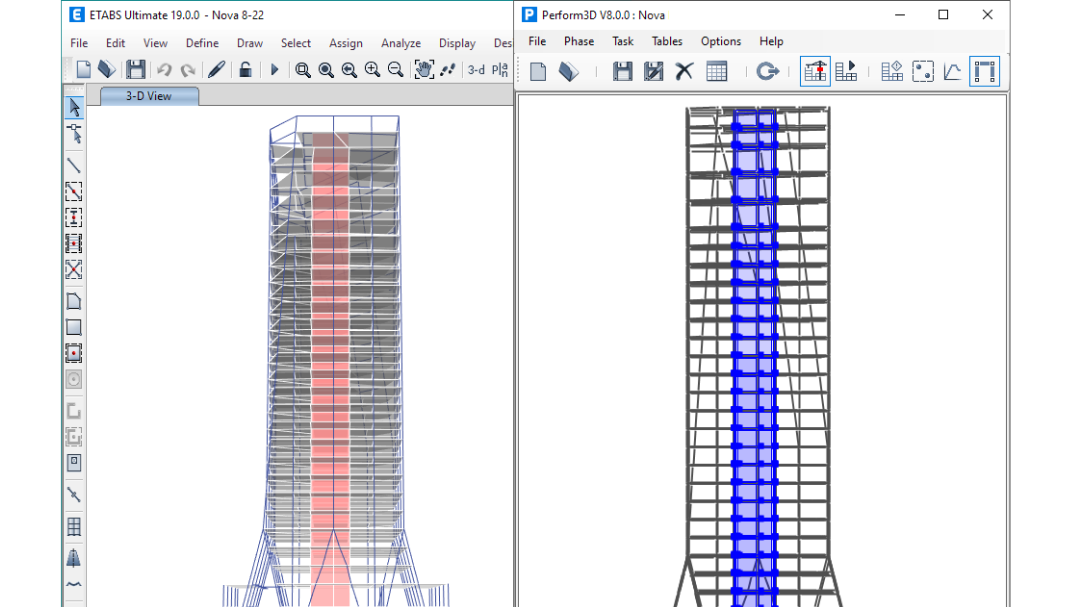The height and width of the screenshot is (607, 1080).
Task: Click the rubber band zoom icon
Action: (x=302, y=69)
